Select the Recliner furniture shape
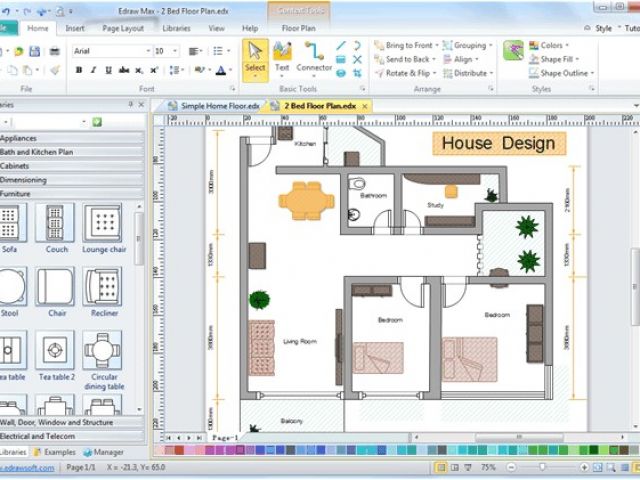 102,287
